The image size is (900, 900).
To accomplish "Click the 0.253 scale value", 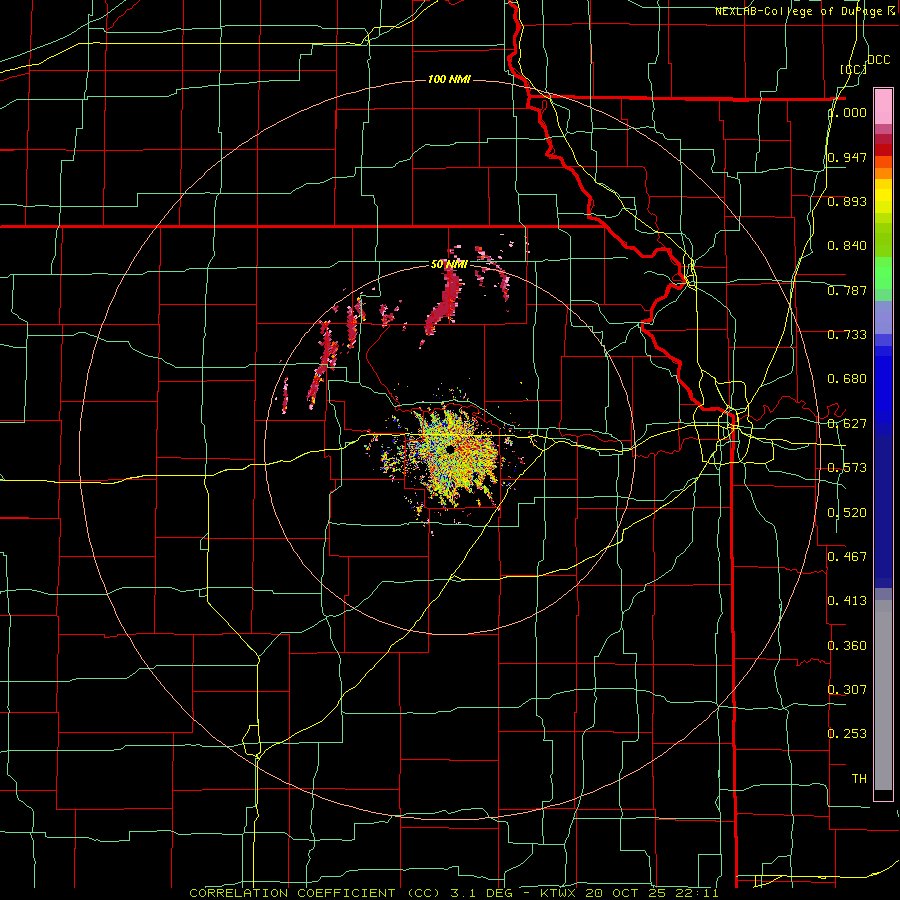I will click(x=847, y=734).
